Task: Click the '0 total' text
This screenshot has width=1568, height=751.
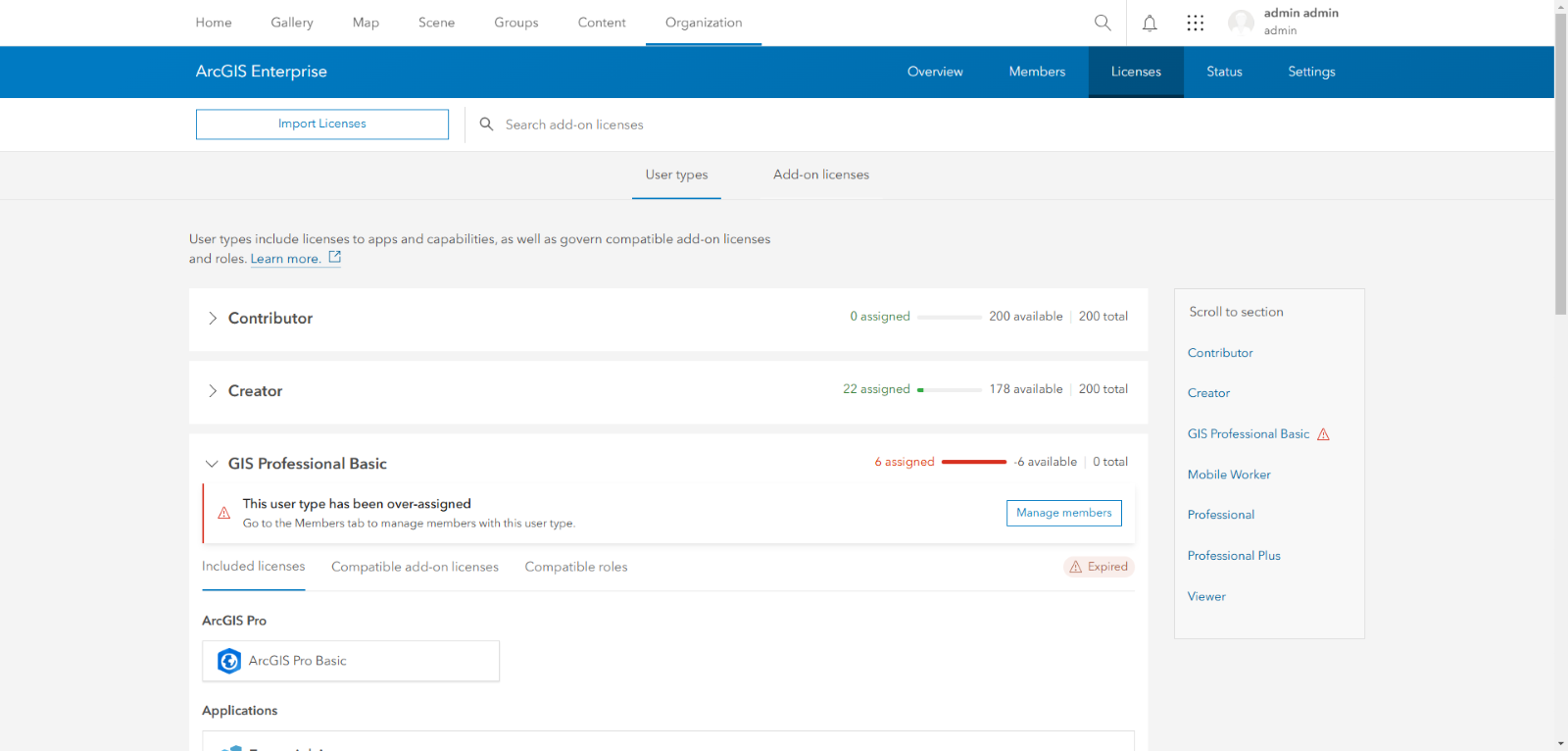Action: tap(1110, 462)
